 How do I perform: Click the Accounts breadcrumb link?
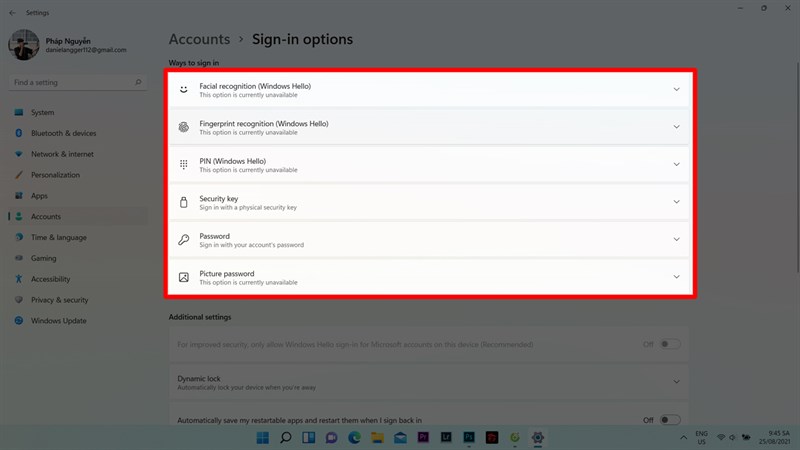tap(199, 40)
